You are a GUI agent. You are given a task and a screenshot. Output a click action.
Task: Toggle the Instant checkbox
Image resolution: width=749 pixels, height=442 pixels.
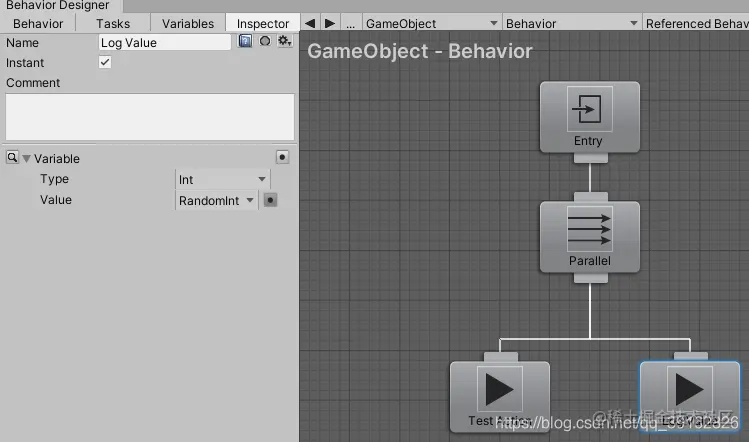point(105,62)
